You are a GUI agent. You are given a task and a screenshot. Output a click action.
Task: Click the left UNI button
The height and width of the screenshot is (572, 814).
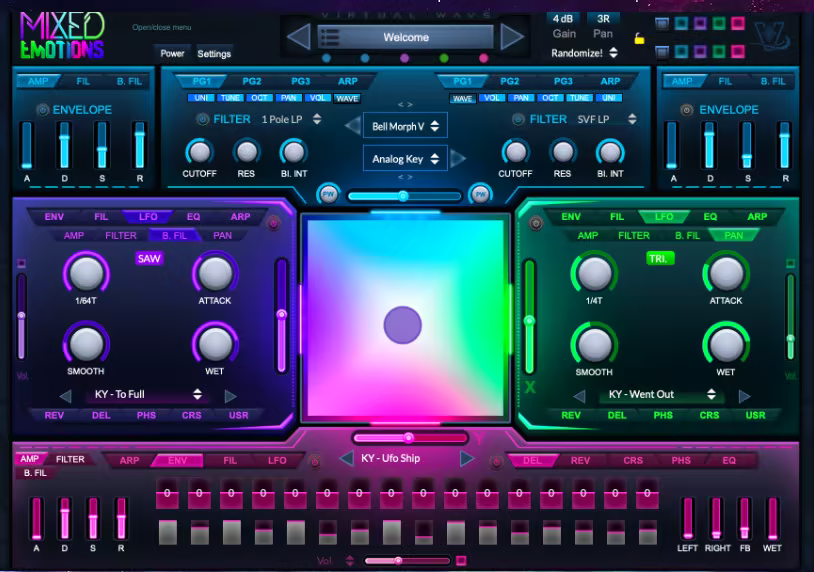201,98
